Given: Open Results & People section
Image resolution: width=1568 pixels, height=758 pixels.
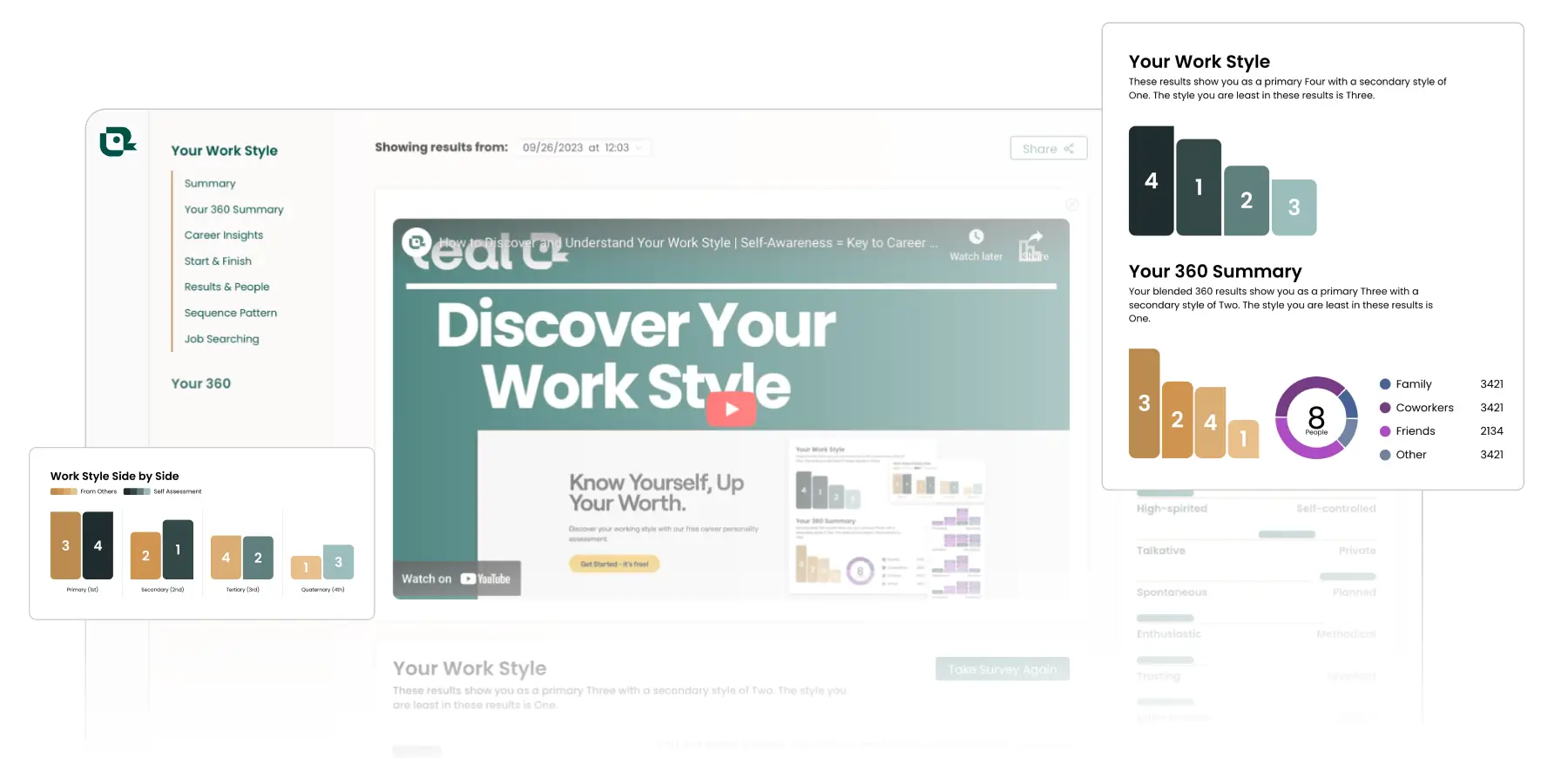Looking at the screenshot, I should pyautogui.click(x=226, y=287).
